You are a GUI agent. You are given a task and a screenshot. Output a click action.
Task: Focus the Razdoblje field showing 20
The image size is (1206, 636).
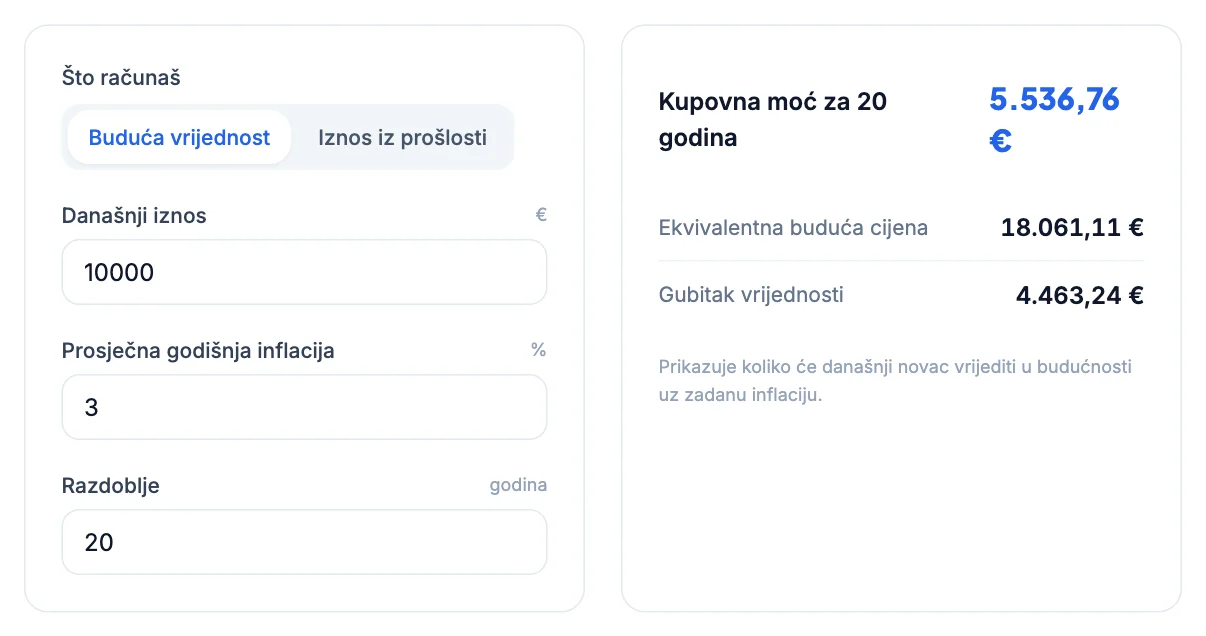coord(304,542)
